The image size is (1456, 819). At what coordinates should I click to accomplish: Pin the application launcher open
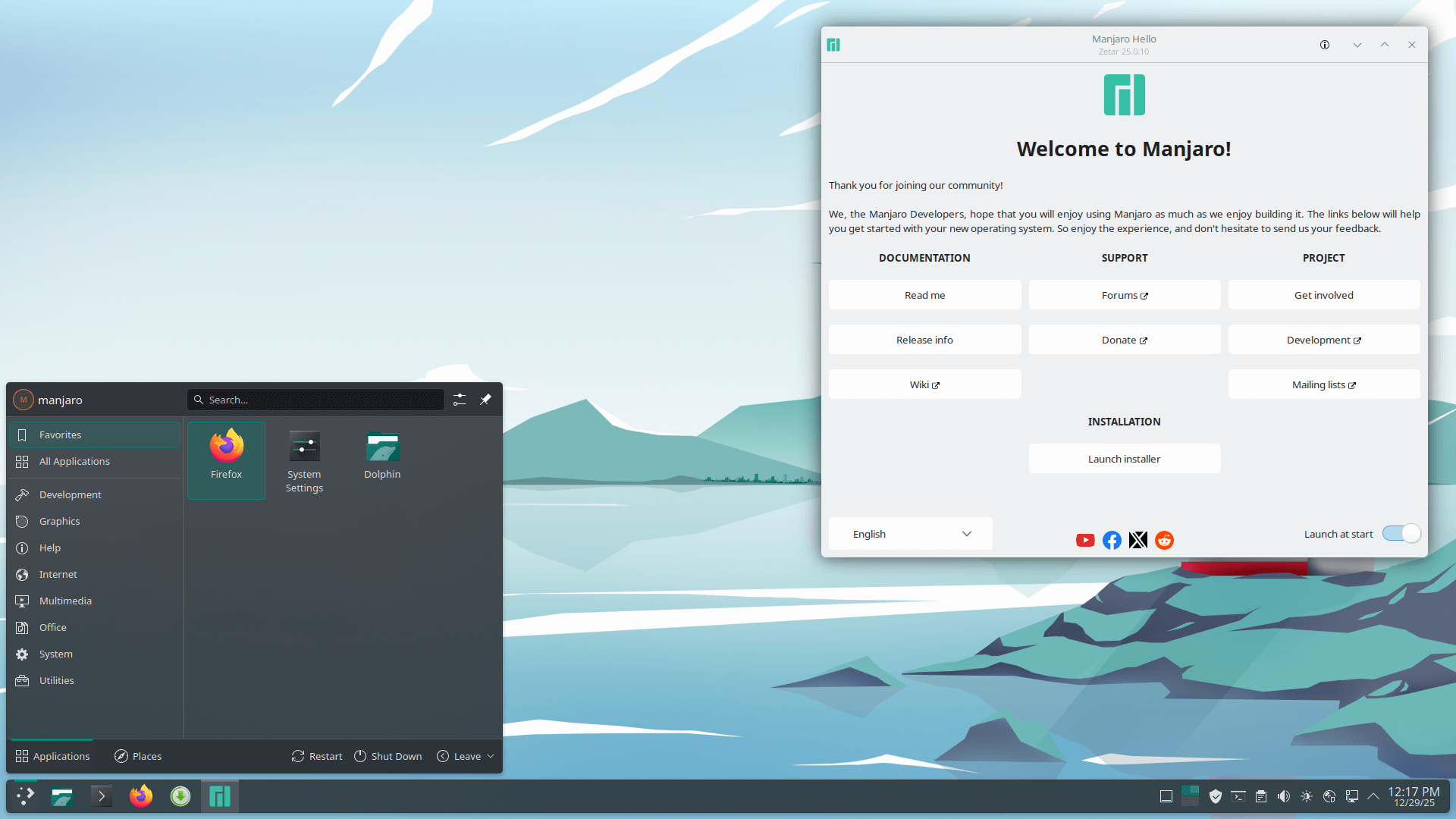485,400
